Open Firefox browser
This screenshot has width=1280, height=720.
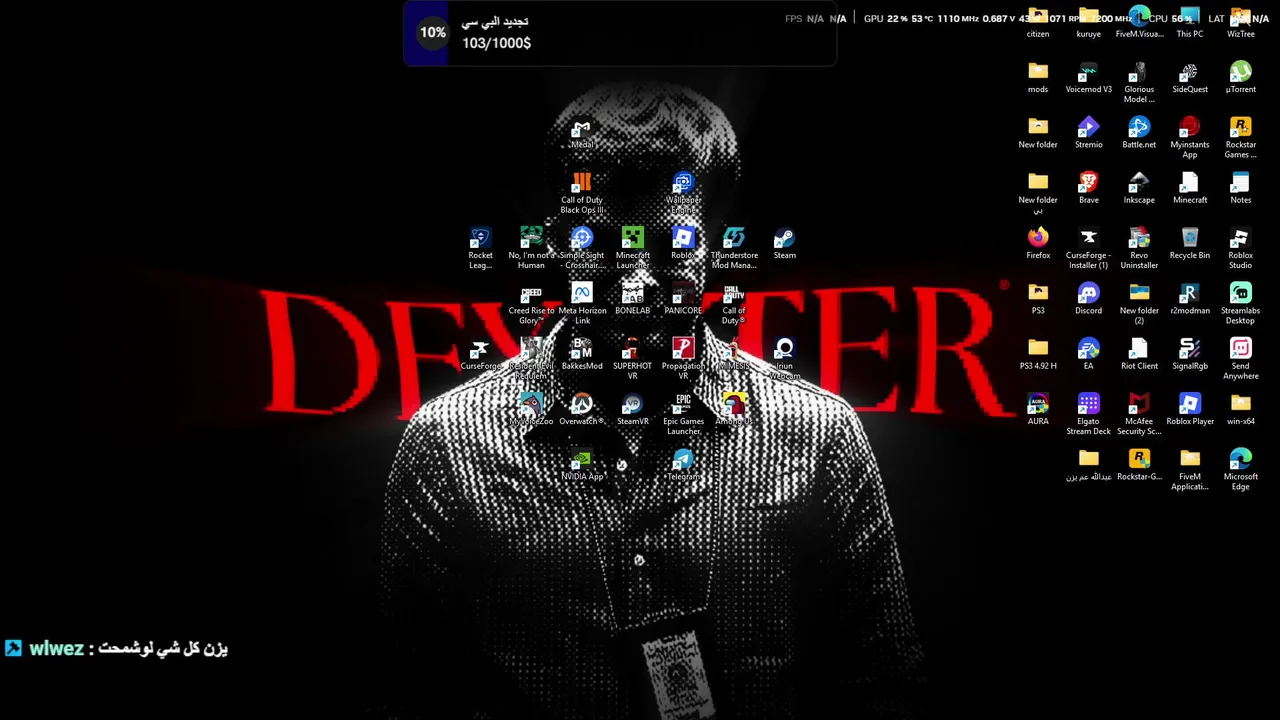point(1038,241)
